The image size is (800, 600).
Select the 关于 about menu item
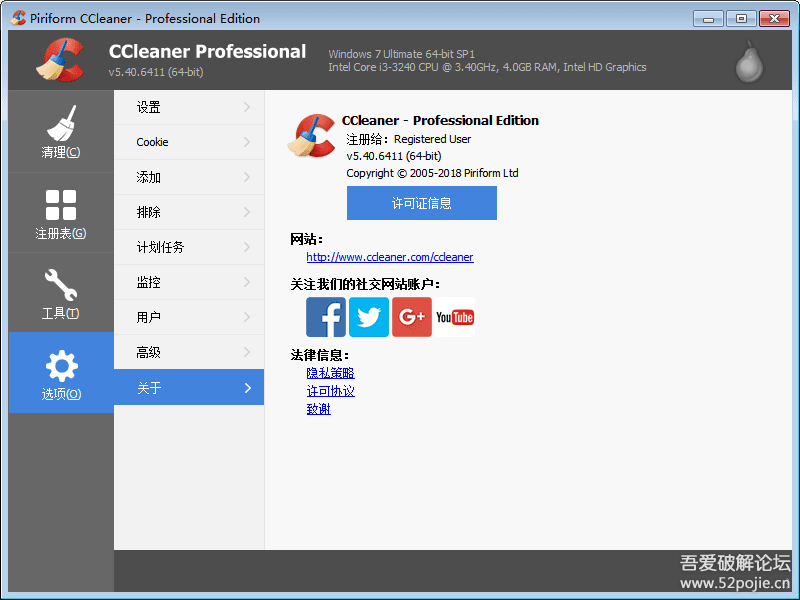[189, 387]
